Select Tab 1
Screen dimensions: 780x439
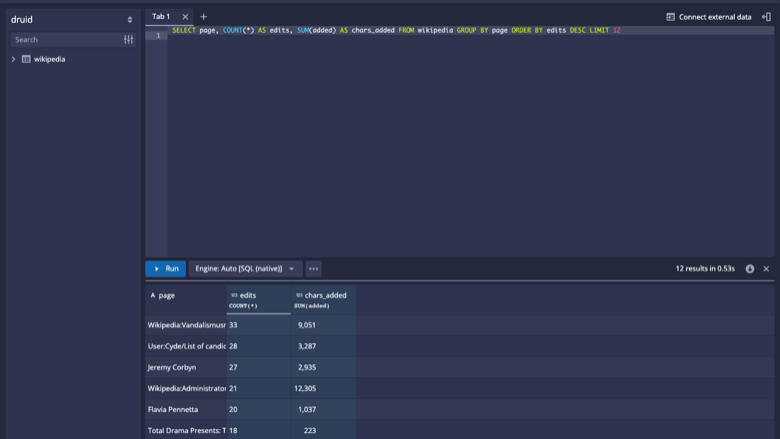pyautogui.click(x=161, y=17)
